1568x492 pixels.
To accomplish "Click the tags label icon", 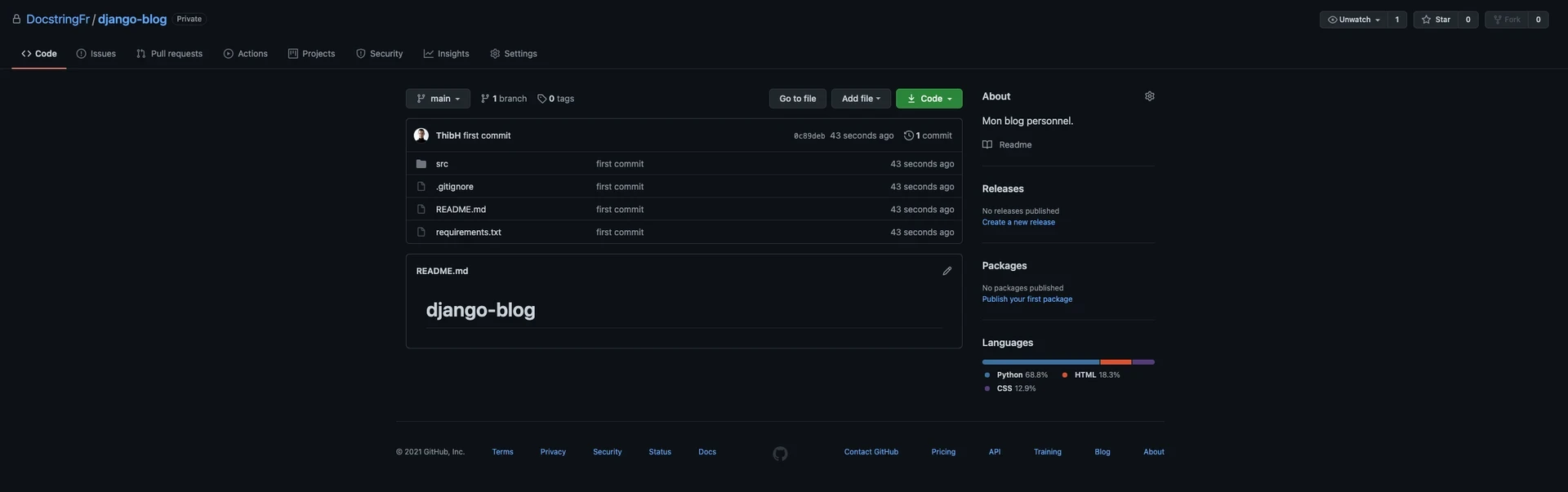I will (x=541, y=99).
